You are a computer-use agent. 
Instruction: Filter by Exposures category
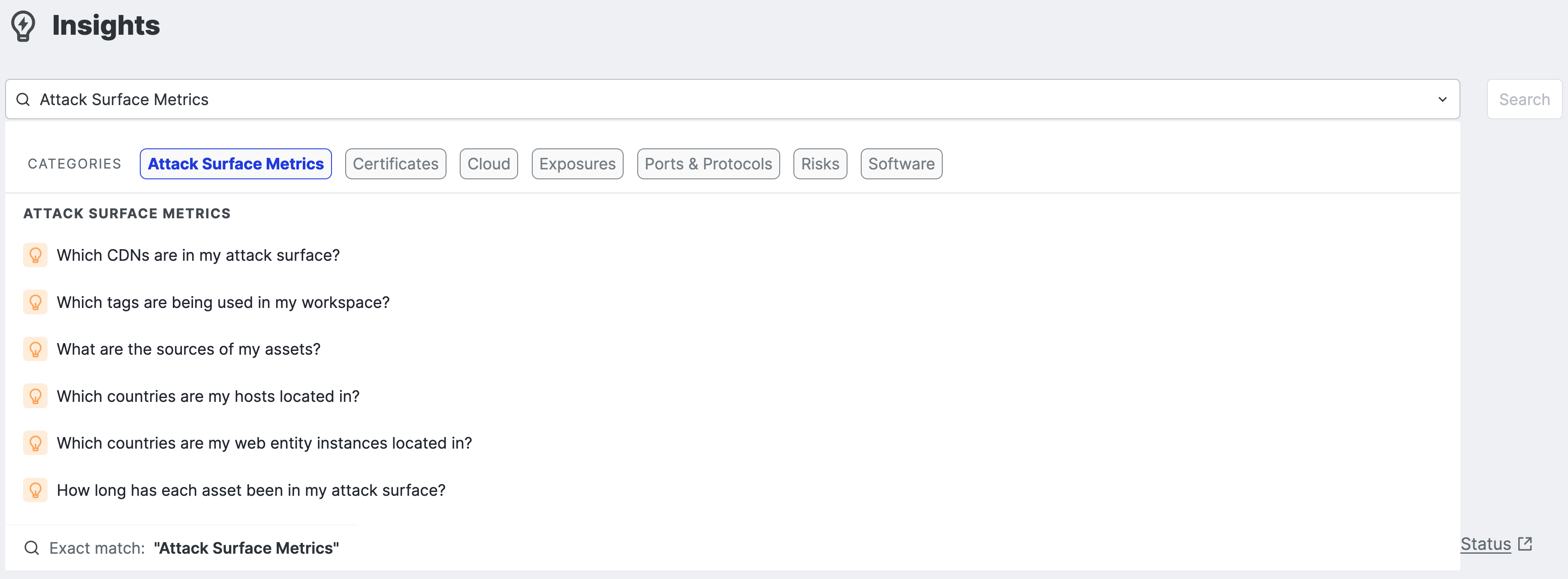click(577, 164)
